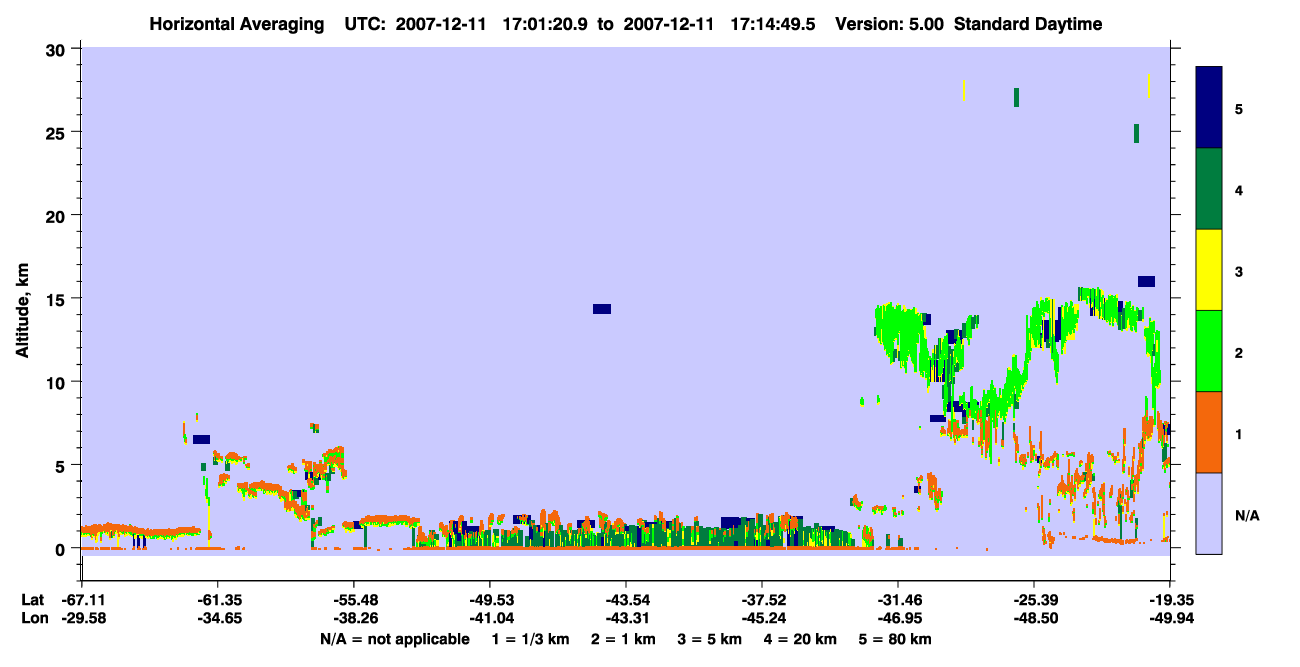Click the yellow colorbar segment labeled 3
The image size is (1300, 667).
point(1209,270)
